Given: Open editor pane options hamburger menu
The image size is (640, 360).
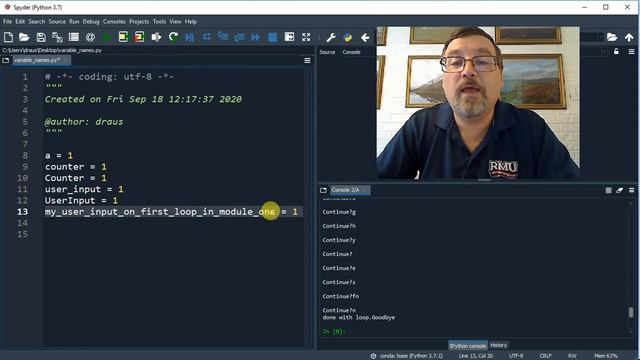Looking at the screenshot, I should pyautogui.click(x=307, y=60).
